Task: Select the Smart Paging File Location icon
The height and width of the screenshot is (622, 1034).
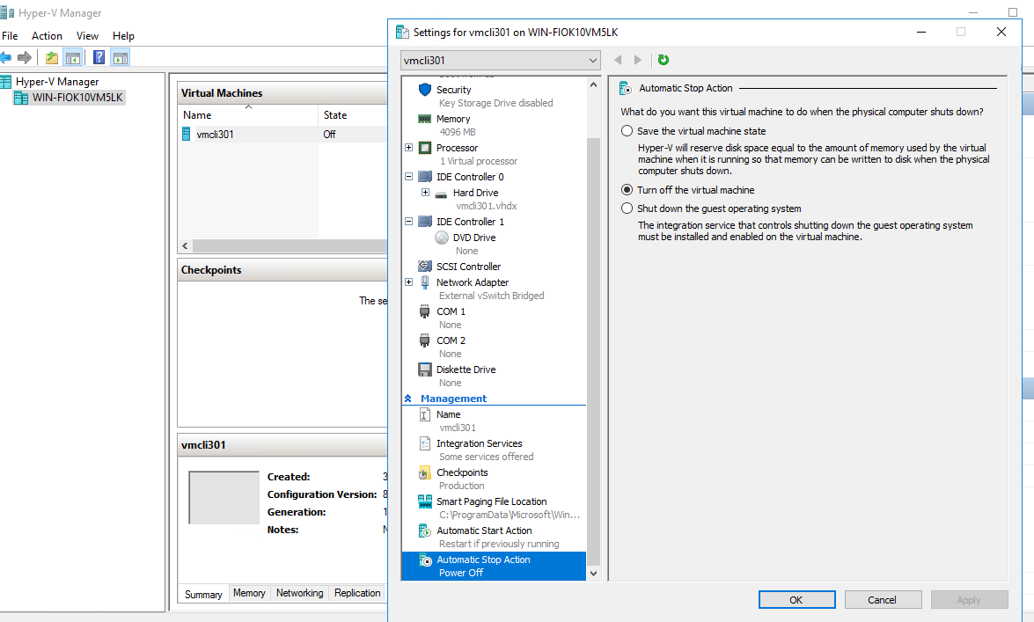Action: 425,501
